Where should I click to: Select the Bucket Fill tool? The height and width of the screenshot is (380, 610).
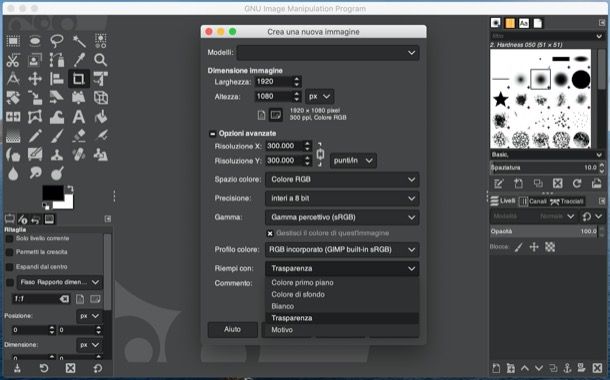101,117
